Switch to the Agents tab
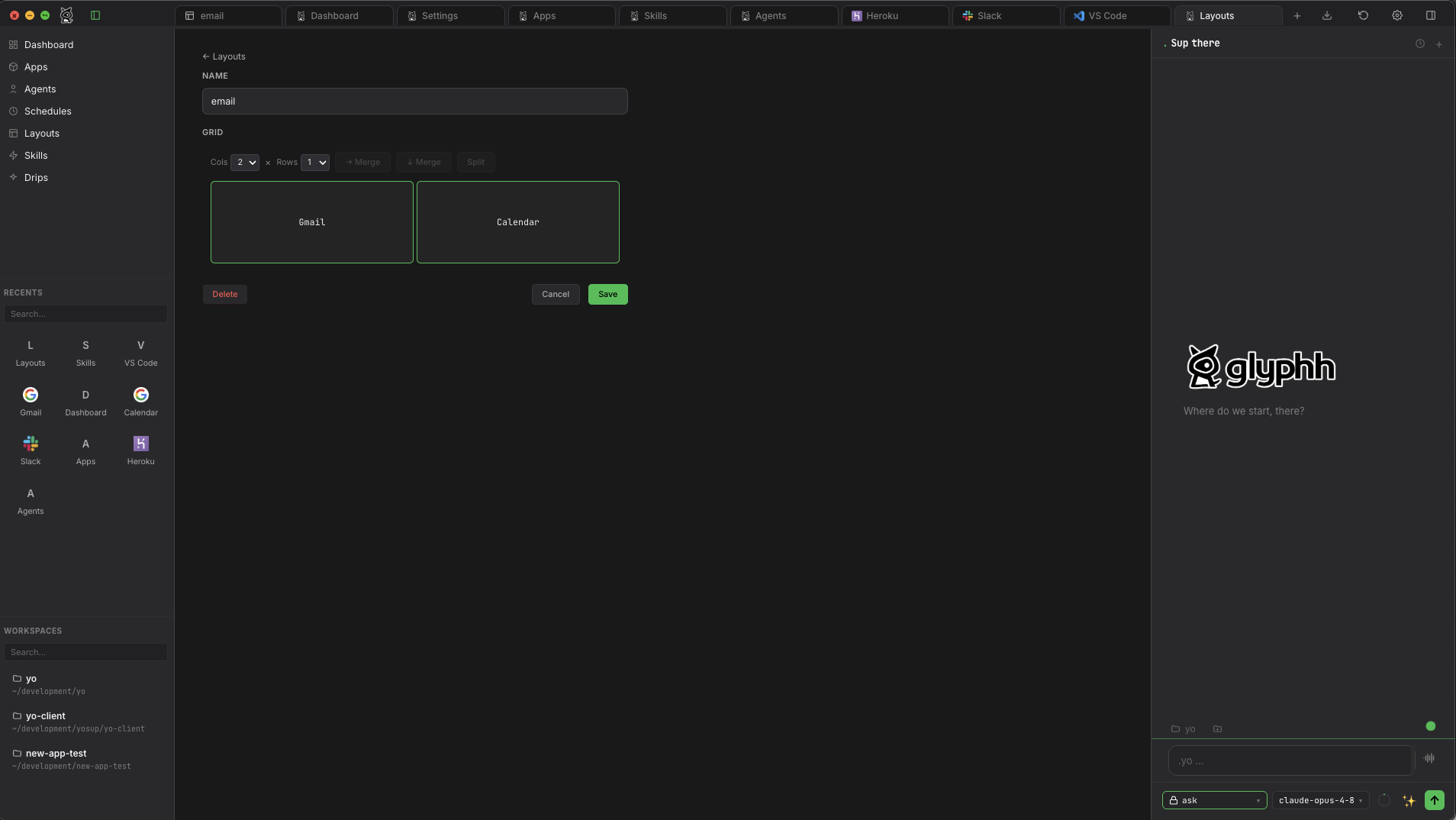Image resolution: width=1456 pixels, height=820 pixels. tap(784, 16)
